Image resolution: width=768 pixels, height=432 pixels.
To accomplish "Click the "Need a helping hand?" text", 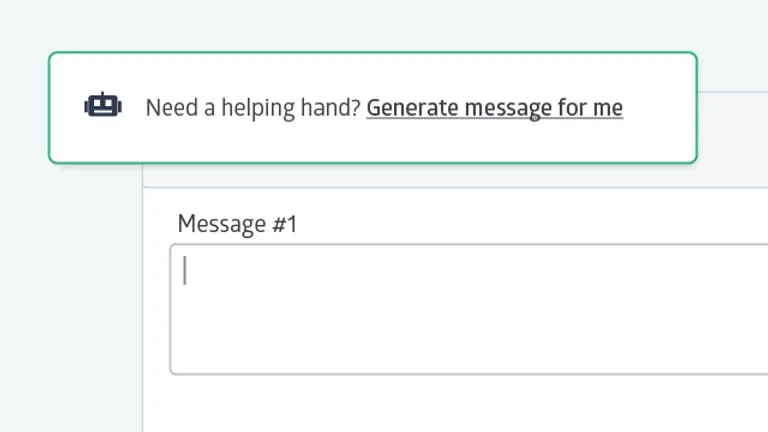I will [x=252, y=108].
